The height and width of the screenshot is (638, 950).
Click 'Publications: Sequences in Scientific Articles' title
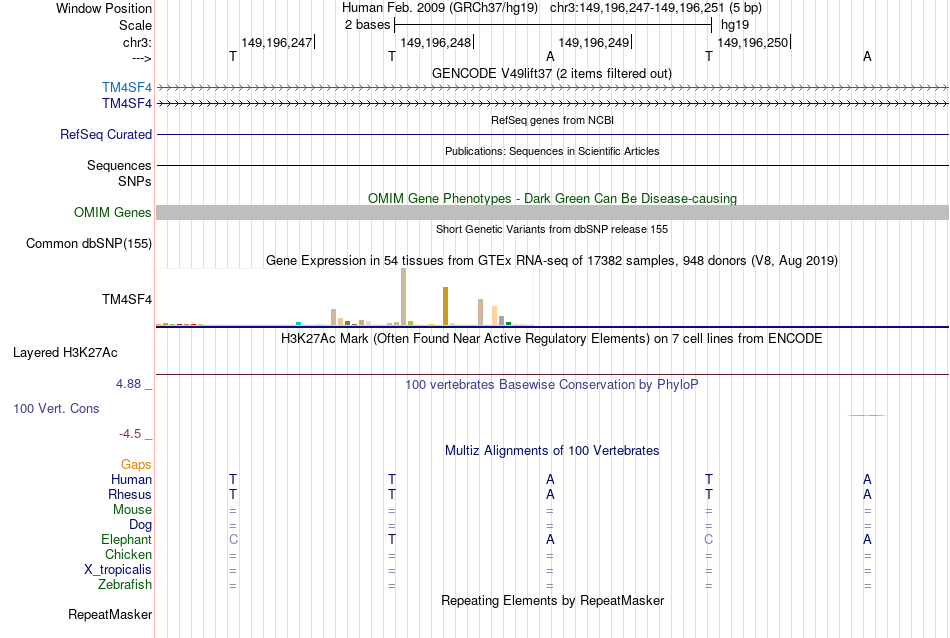tap(552, 151)
